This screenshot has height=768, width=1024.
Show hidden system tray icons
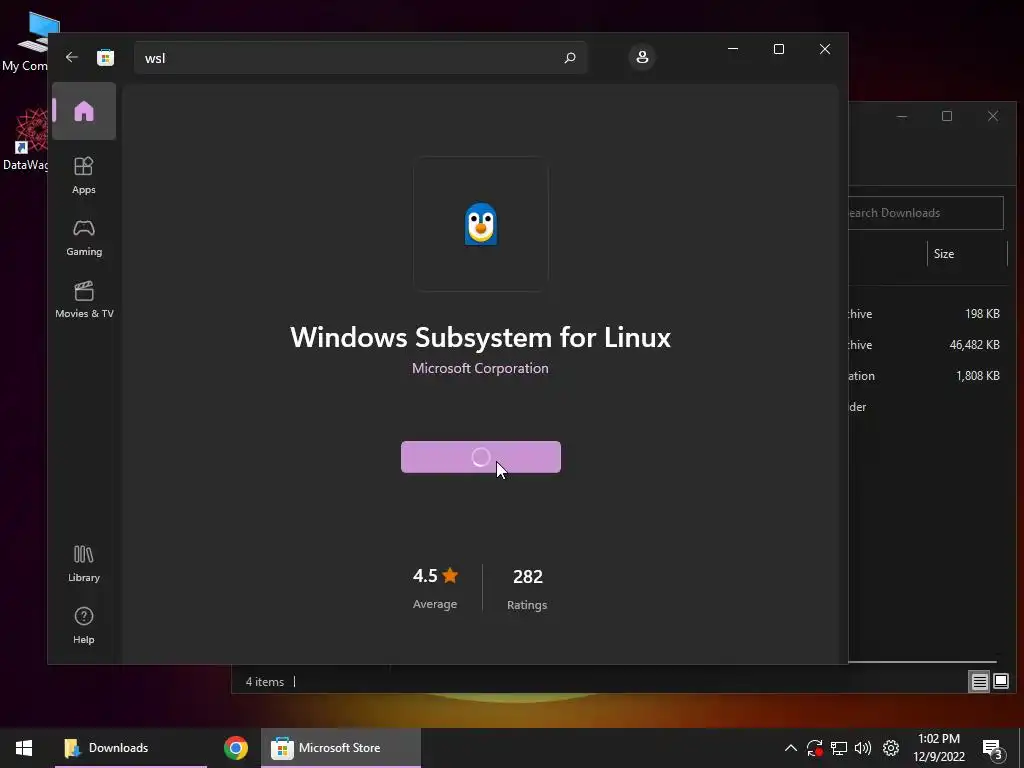791,748
